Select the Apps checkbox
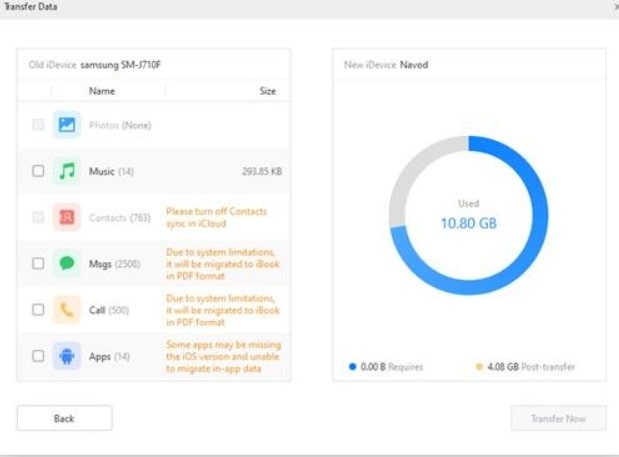Image resolution: width=619 pixels, height=457 pixels. 38,356
